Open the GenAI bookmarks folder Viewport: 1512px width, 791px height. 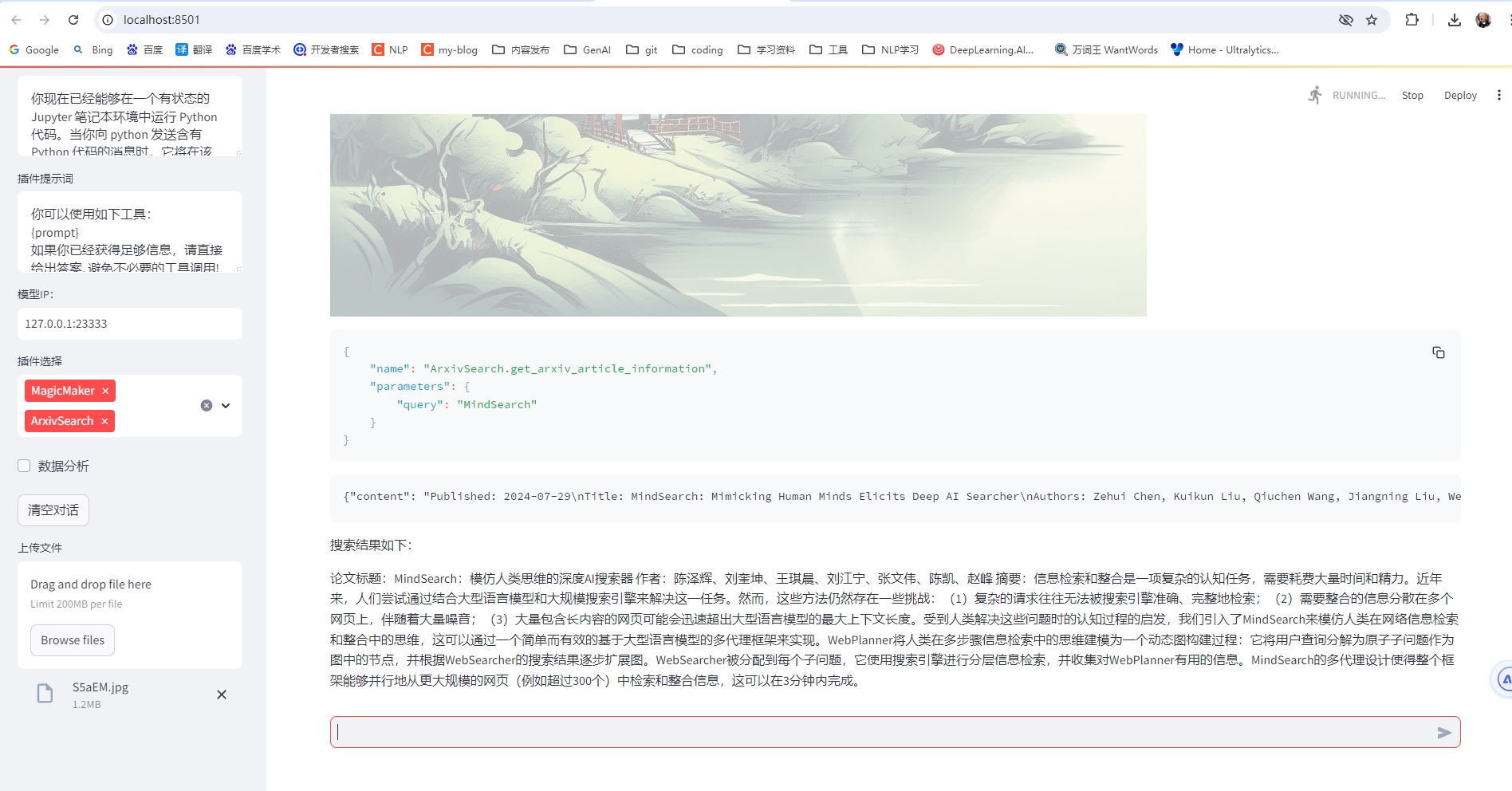coord(587,49)
